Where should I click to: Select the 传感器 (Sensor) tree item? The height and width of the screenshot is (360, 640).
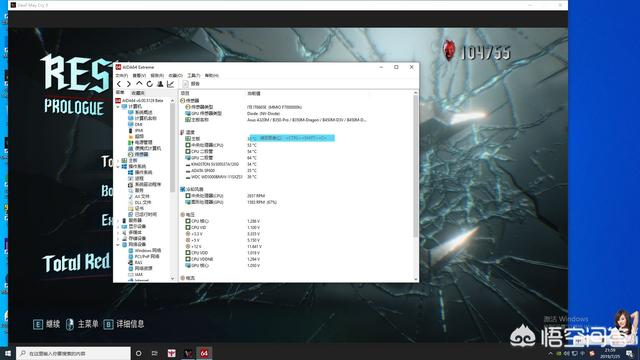tap(141, 154)
